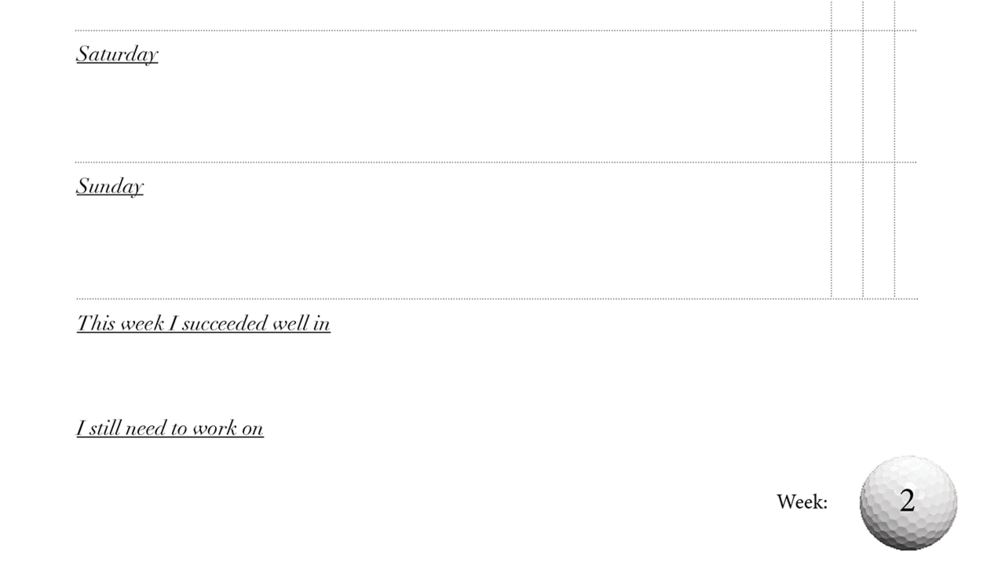Viewport: 1005px width, 565px height.
Task: Click the underlined Sunday heading
Action: pos(110,186)
